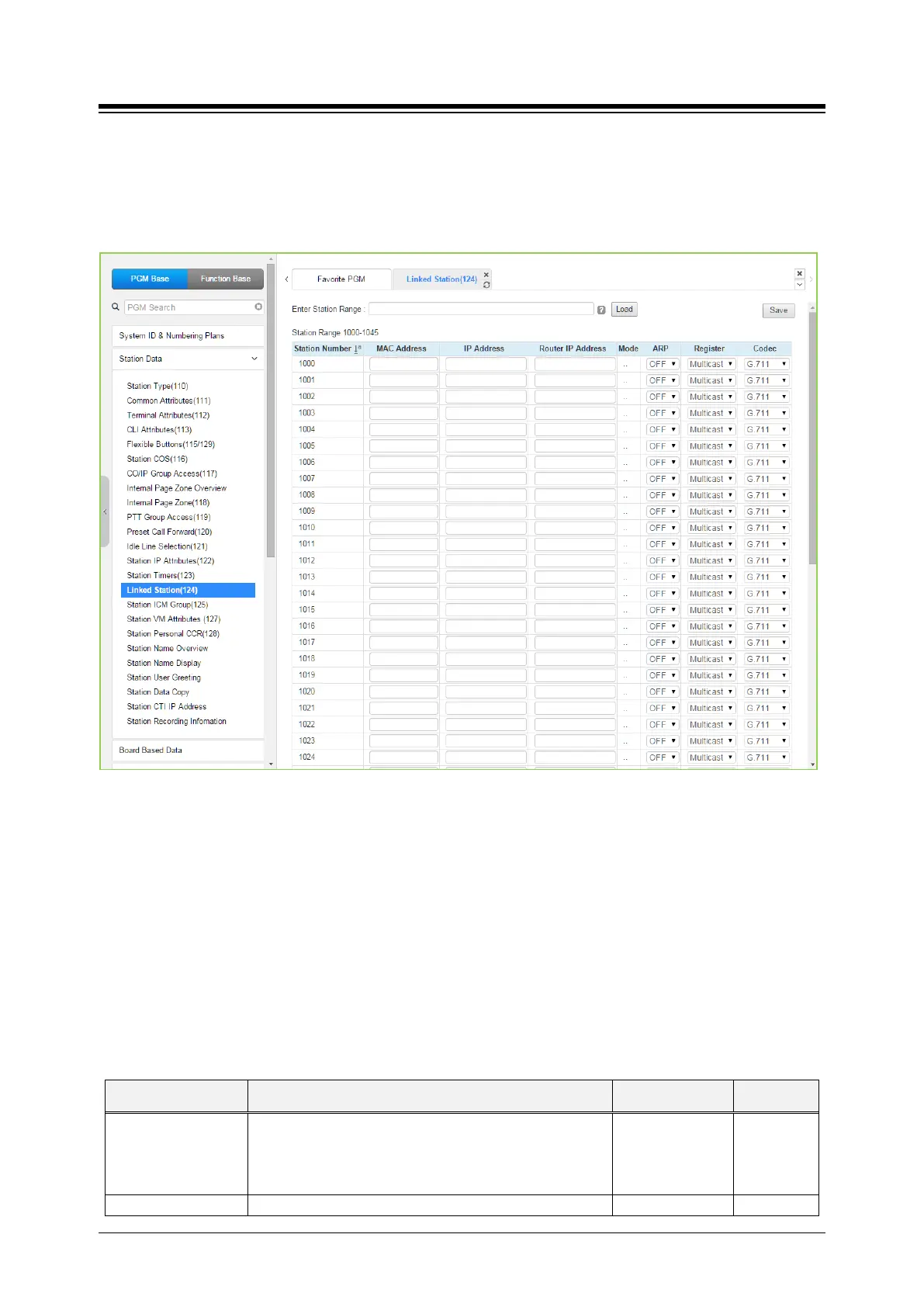The height and width of the screenshot is (1307, 924).
Task: Refresh the Linked Station(124) tab
Action: coord(486,285)
